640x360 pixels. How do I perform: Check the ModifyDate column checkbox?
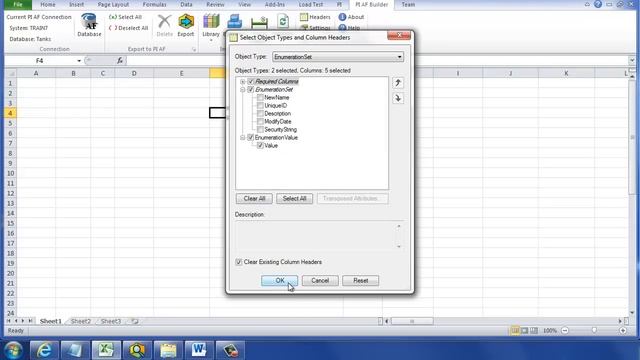click(x=260, y=122)
